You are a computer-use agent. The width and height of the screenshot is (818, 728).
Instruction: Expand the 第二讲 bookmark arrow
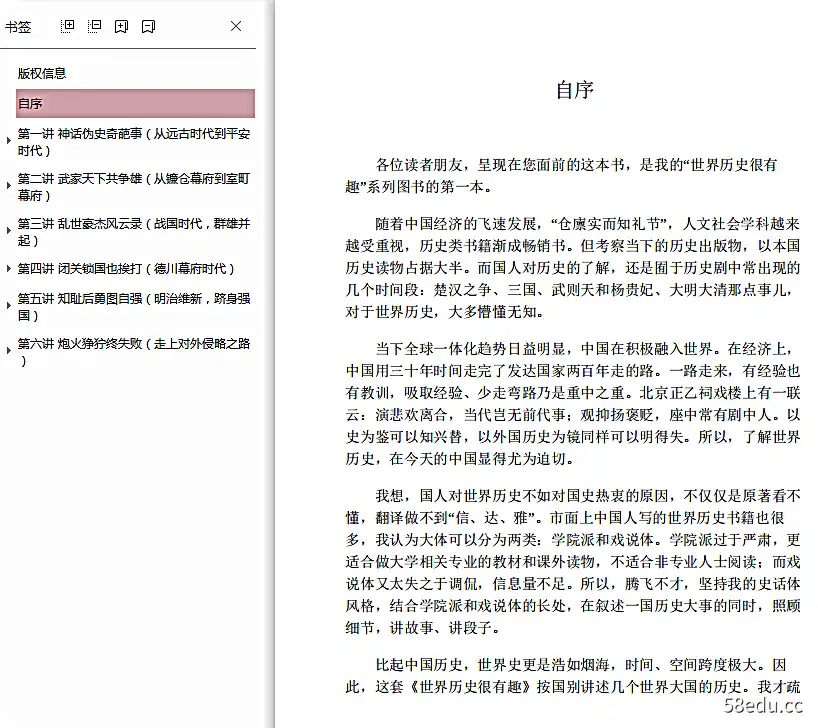[x=9, y=185]
